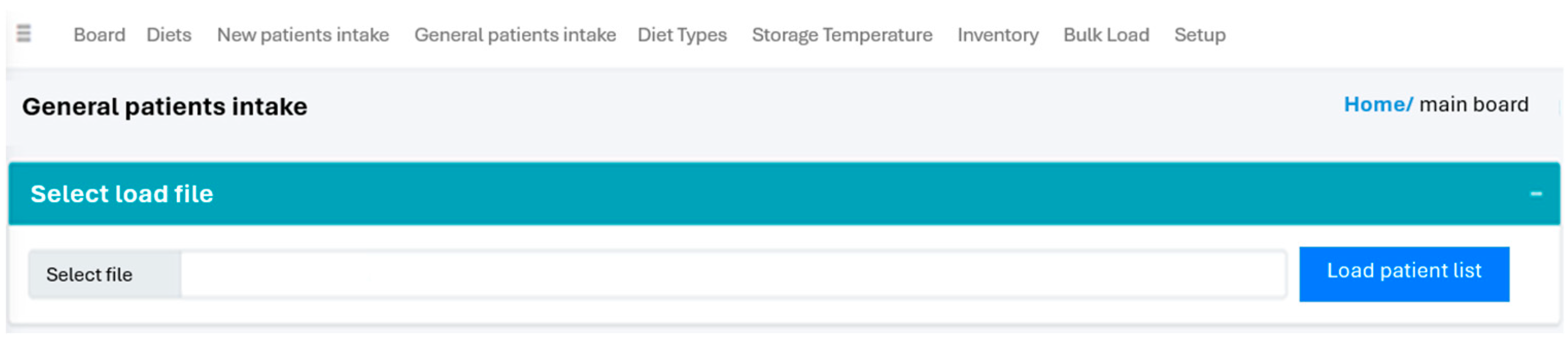Viewport: 1568px width, 343px height.
Task: Open the hamburger menu icon
Action: point(23,33)
